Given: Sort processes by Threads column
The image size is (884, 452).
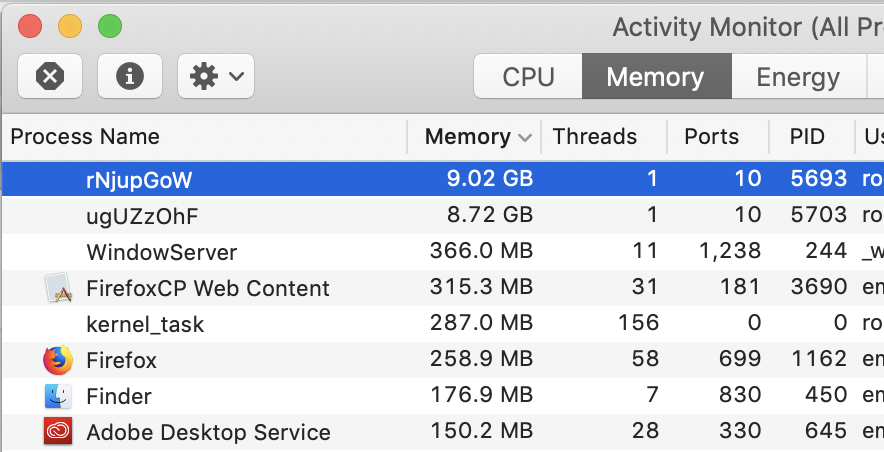Looking at the screenshot, I should pyautogui.click(x=594, y=137).
